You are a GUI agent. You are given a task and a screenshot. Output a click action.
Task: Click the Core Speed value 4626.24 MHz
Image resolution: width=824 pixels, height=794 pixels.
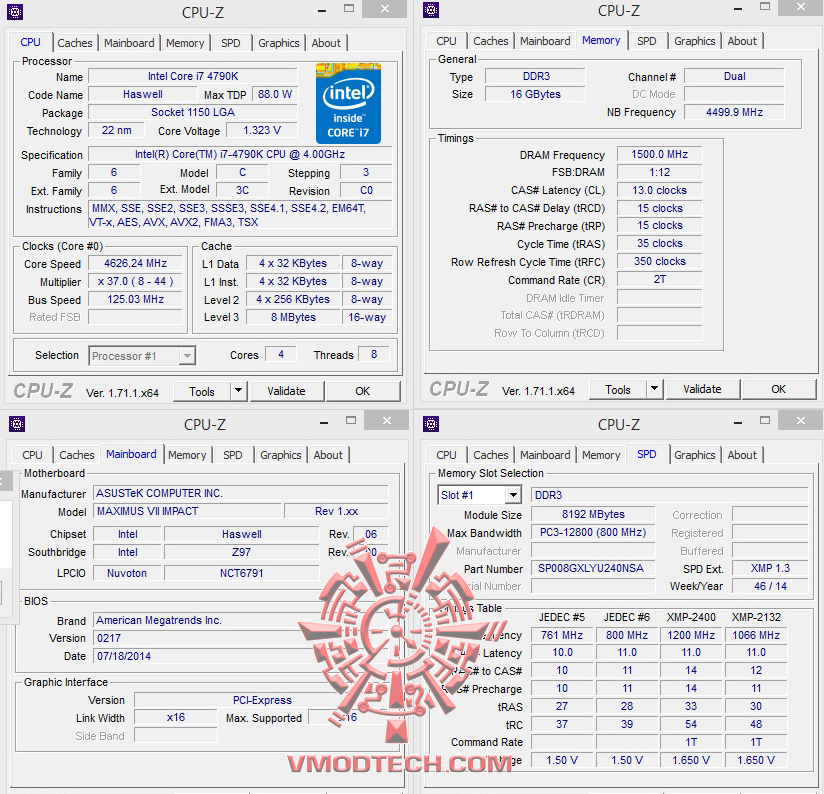(136, 263)
